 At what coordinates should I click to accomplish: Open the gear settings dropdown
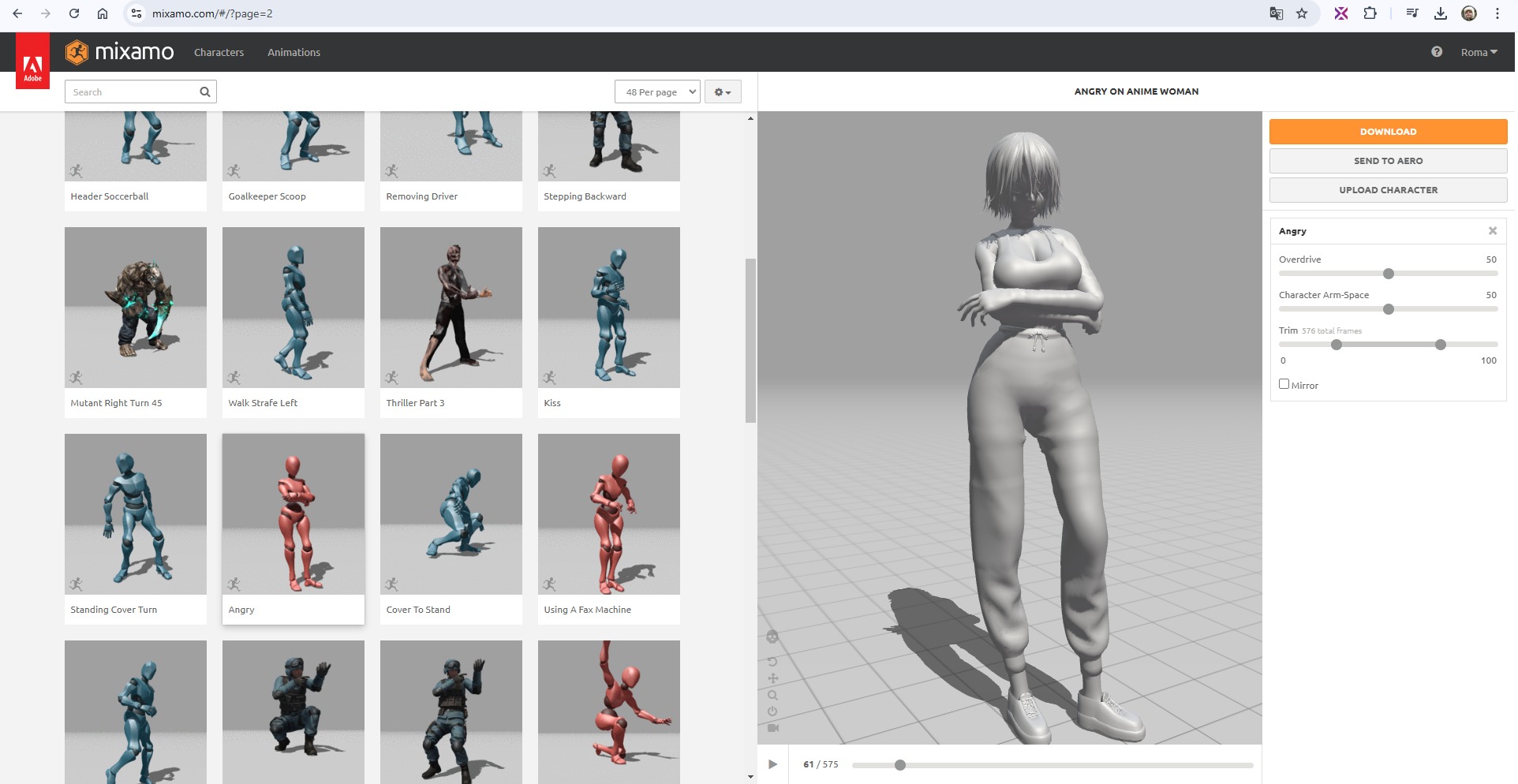pos(723,91)
